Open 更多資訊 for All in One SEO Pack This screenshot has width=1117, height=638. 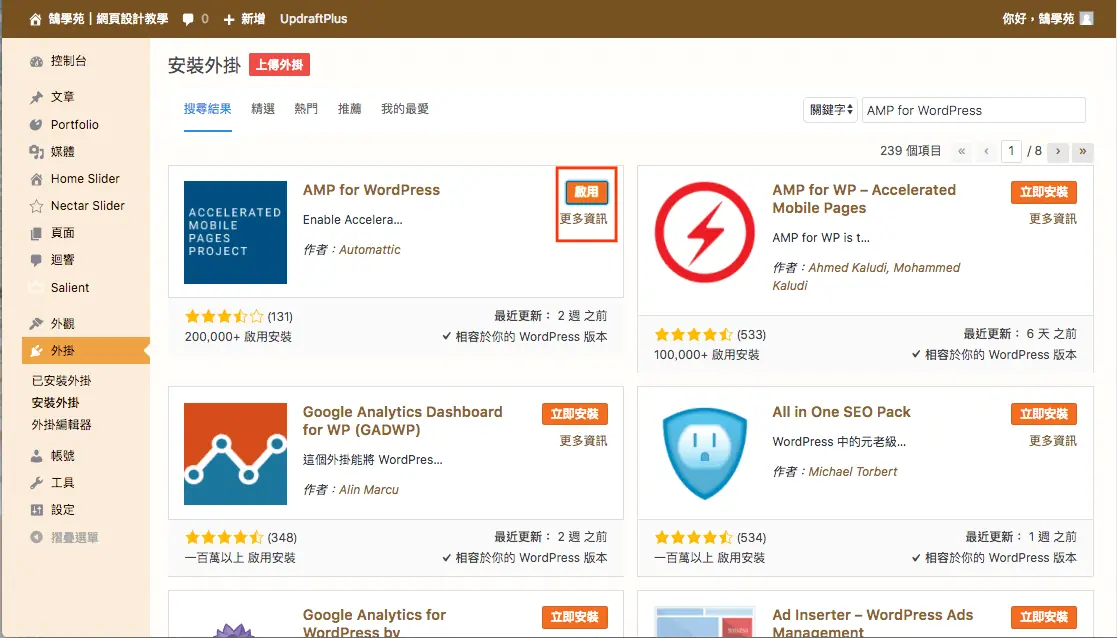tap(1053, 441)
